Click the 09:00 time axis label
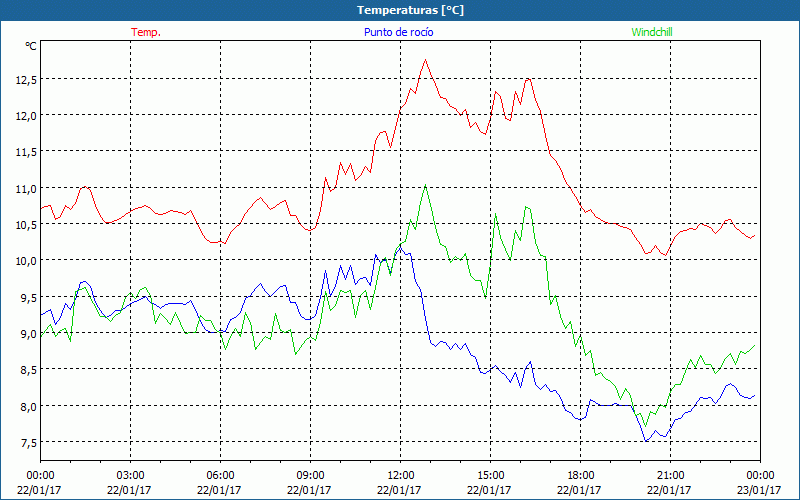The image size is (800, 500). [310, 476]
